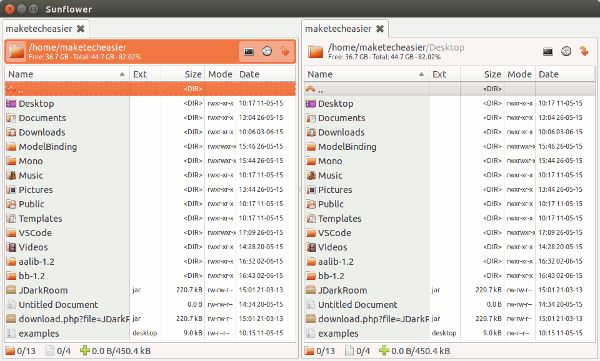Image resolution: width=600 pixels, height=361 pixels.
Task: Sort left pane by Ext column
Action: point(145,74)
